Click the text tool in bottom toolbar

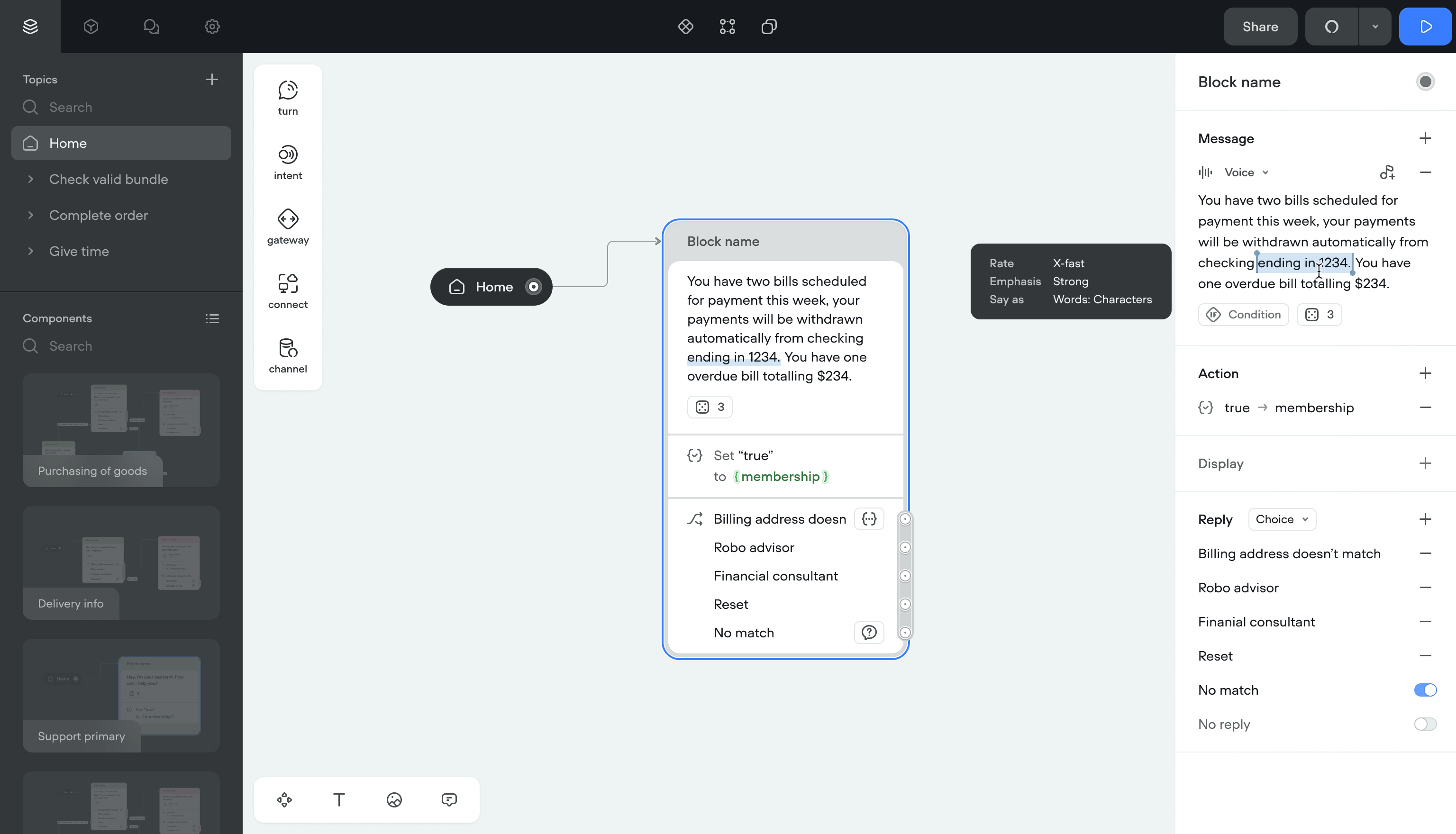339,799
